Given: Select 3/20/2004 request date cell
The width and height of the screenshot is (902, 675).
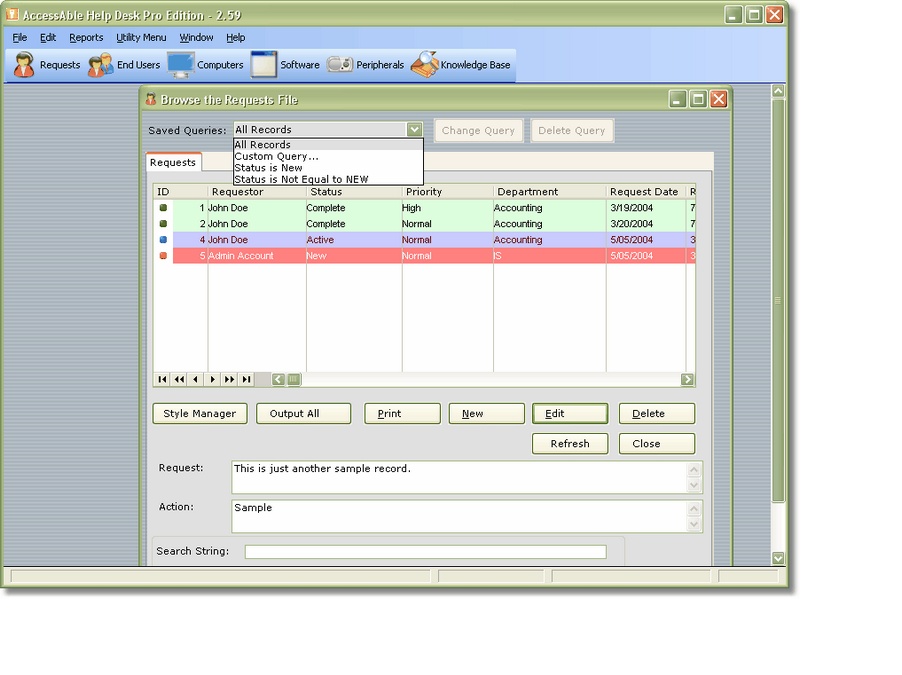Looking at the screenshot, I should point(645,224).
